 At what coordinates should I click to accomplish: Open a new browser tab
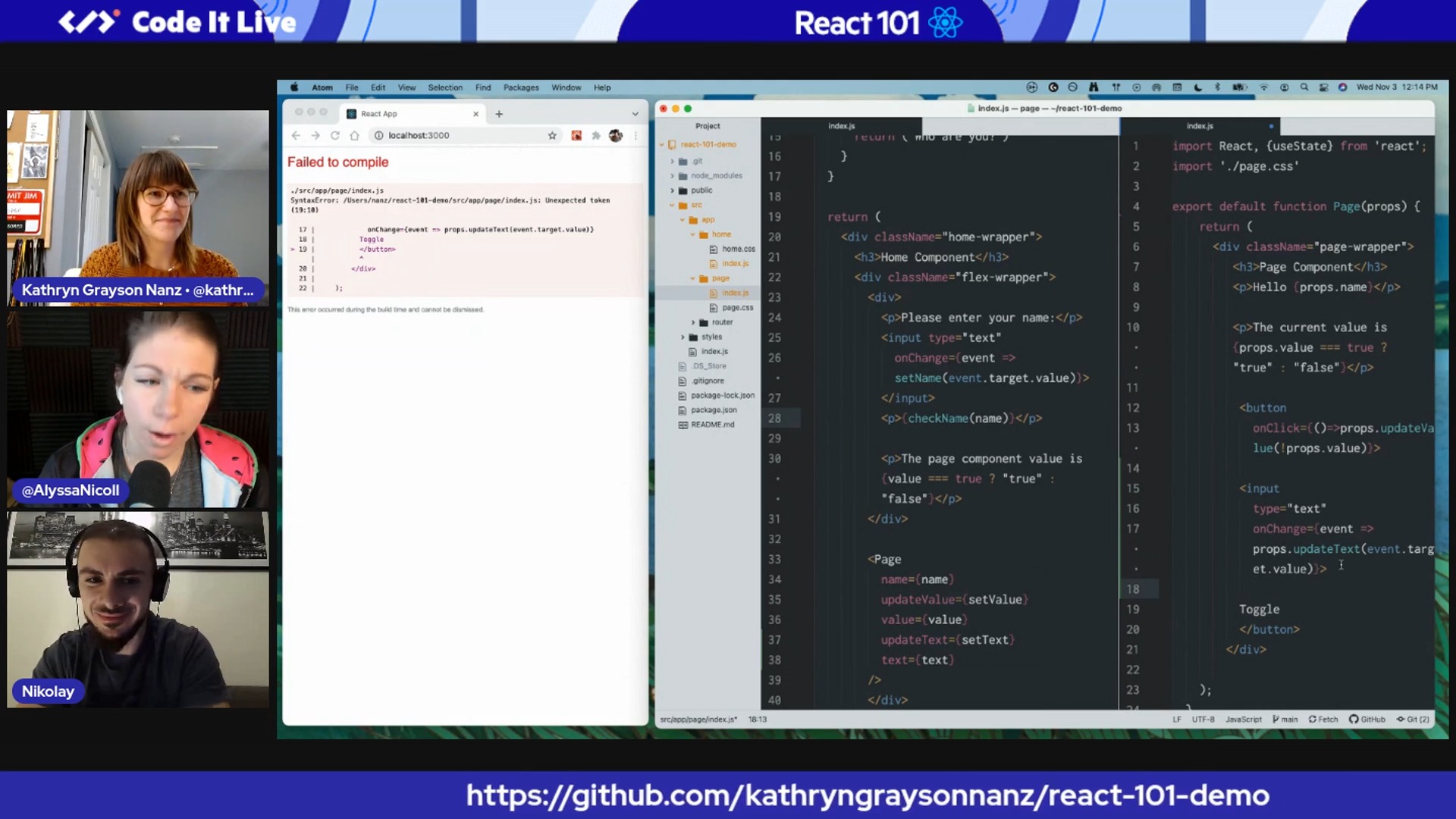pos(499,114)
